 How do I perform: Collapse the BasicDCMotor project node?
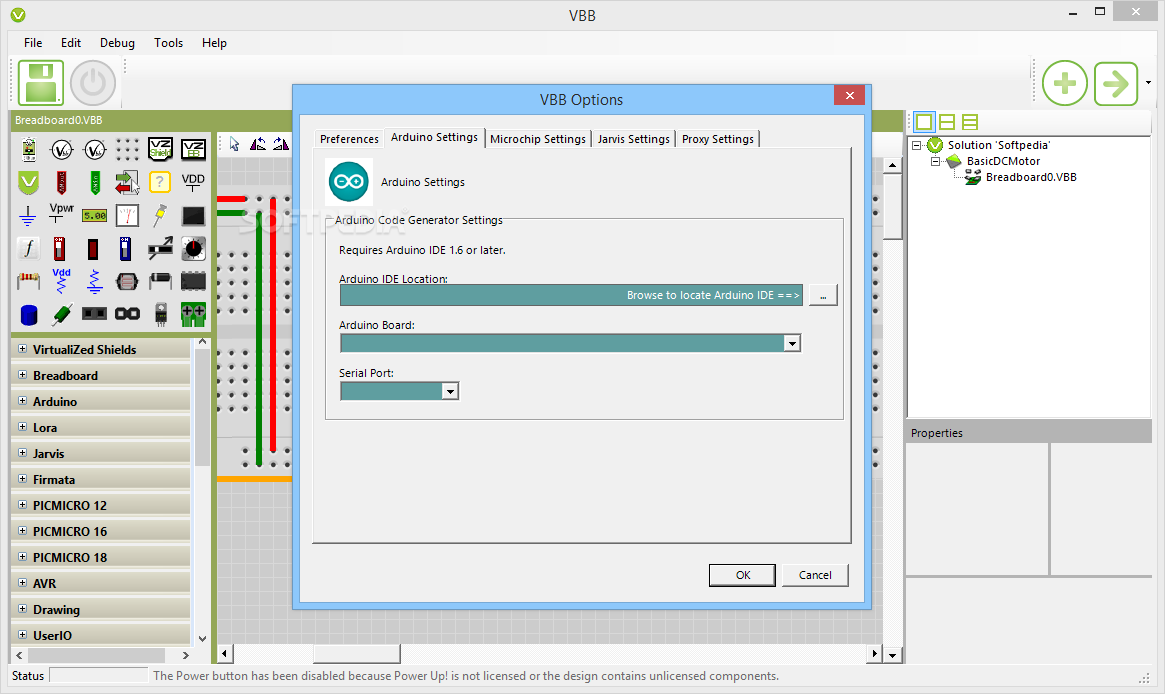tap(936, 161)
